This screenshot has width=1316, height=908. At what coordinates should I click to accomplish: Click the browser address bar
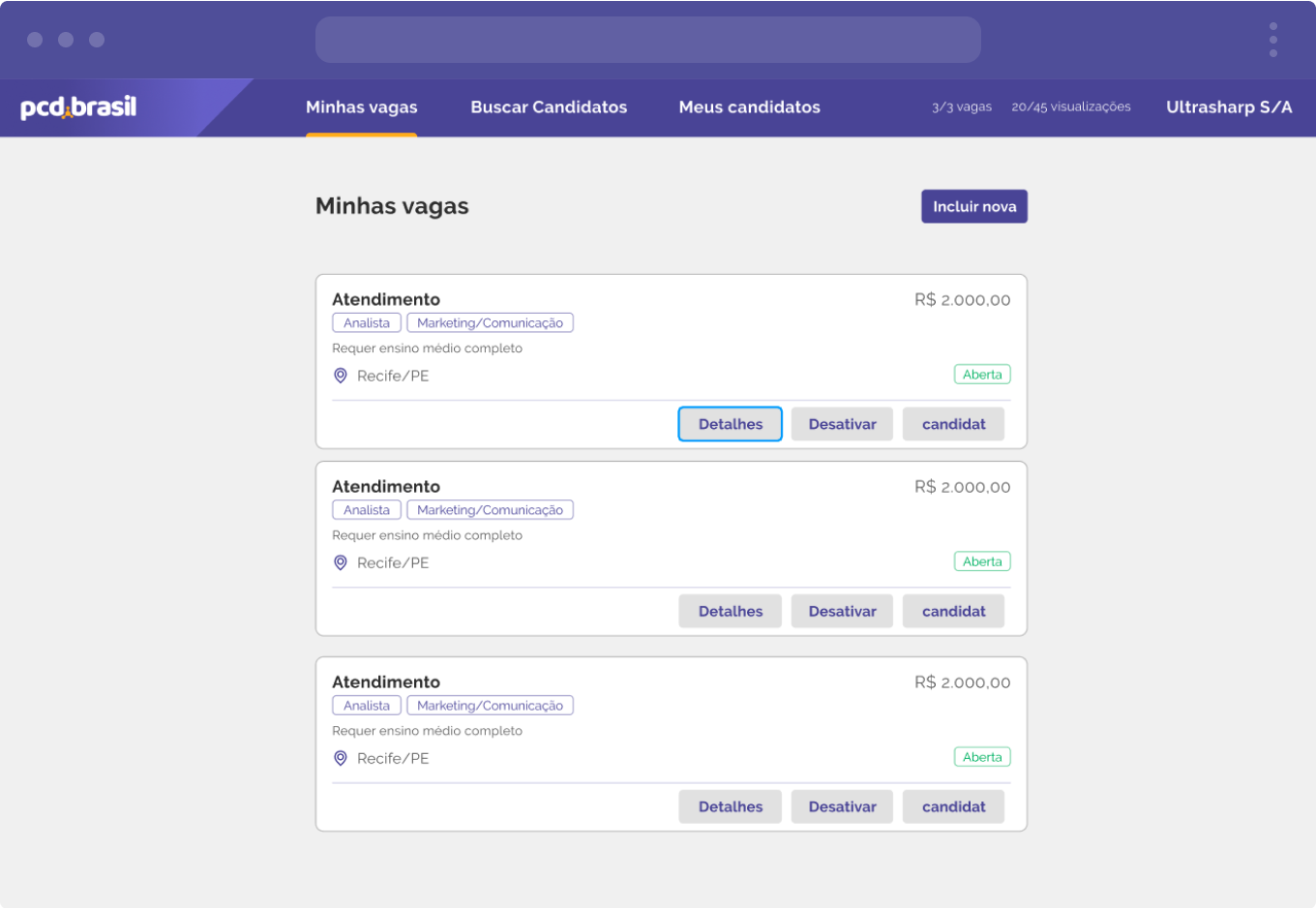(647, 40)
